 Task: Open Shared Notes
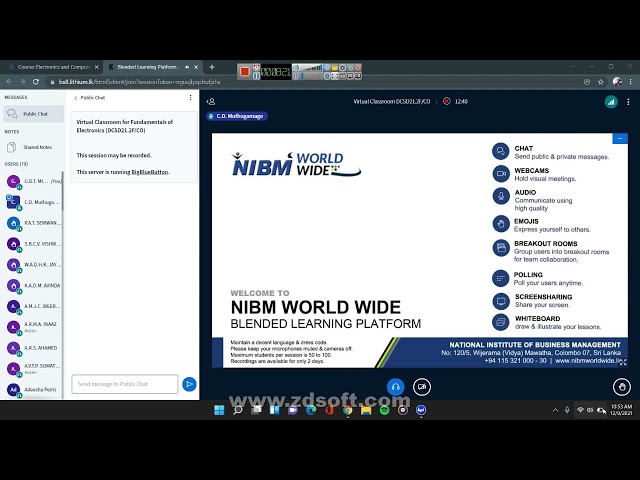click(x=33, y=147)
